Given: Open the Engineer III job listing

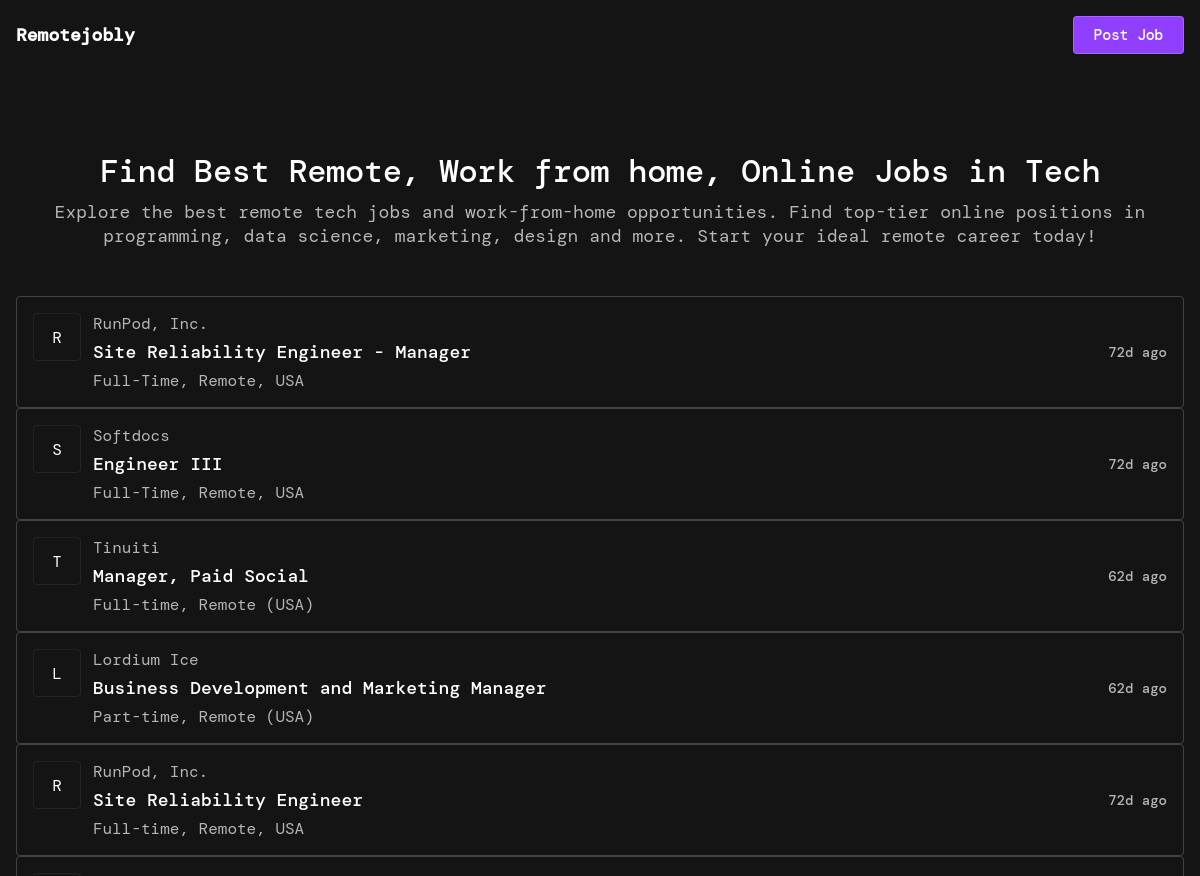Looking at the screenshot, I should click(600, 464).
